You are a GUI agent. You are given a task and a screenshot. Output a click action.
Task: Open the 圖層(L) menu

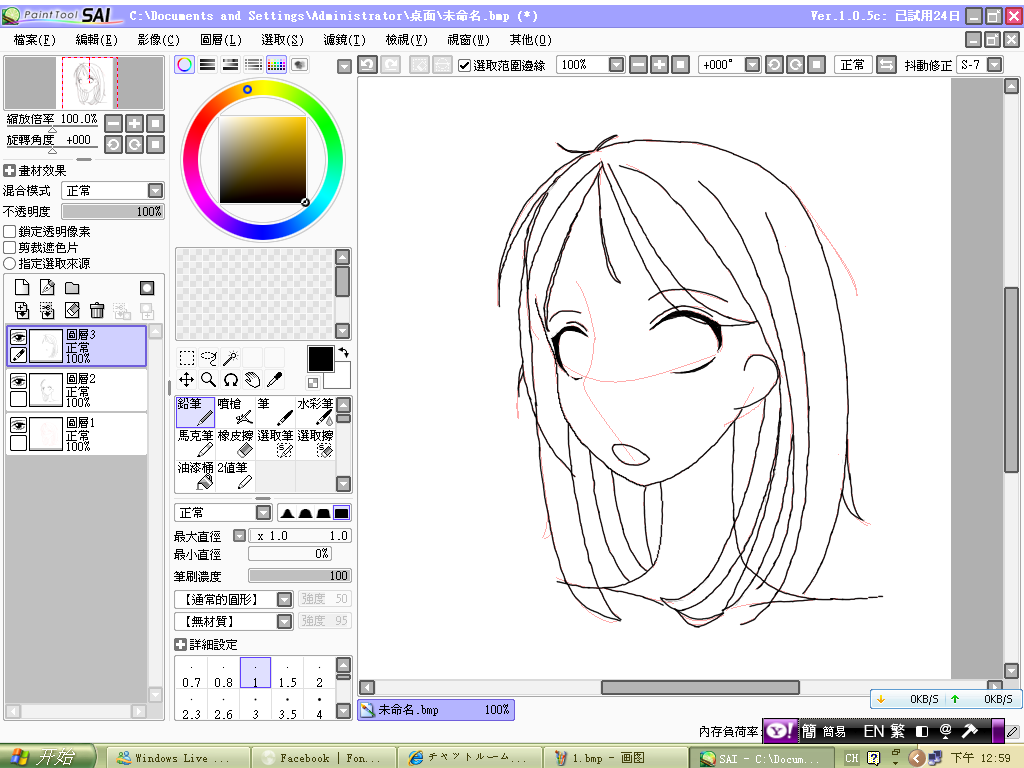click(x=221, y=40)
